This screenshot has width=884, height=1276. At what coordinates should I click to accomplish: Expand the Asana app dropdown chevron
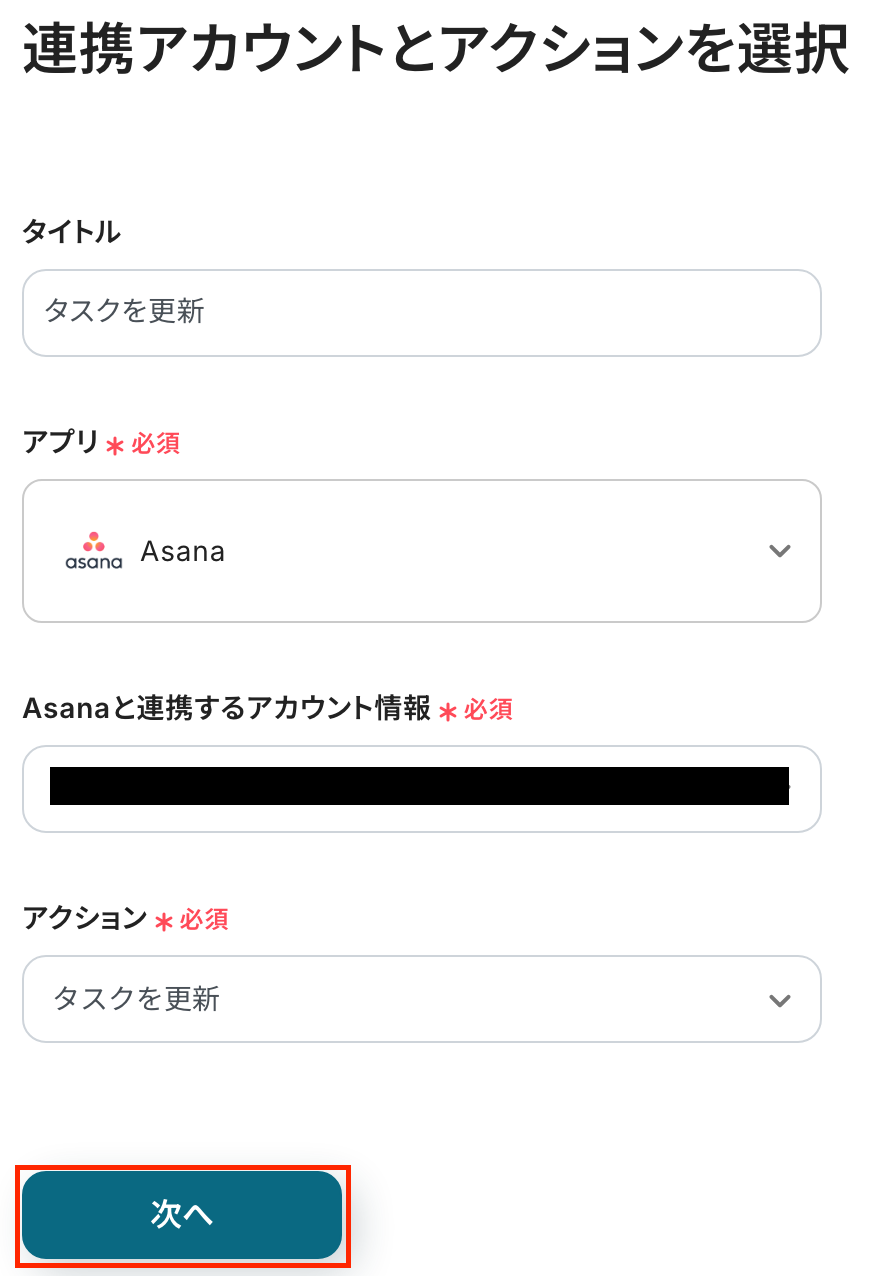pyautogui.click(x=779, y=551)
